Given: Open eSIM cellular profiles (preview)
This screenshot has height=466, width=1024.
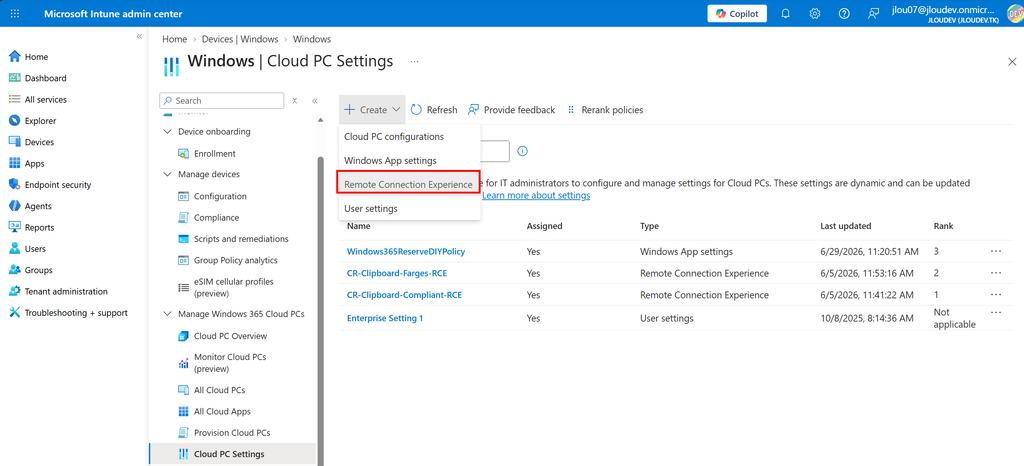Looking at the screenshot, I should pos(234,287).
